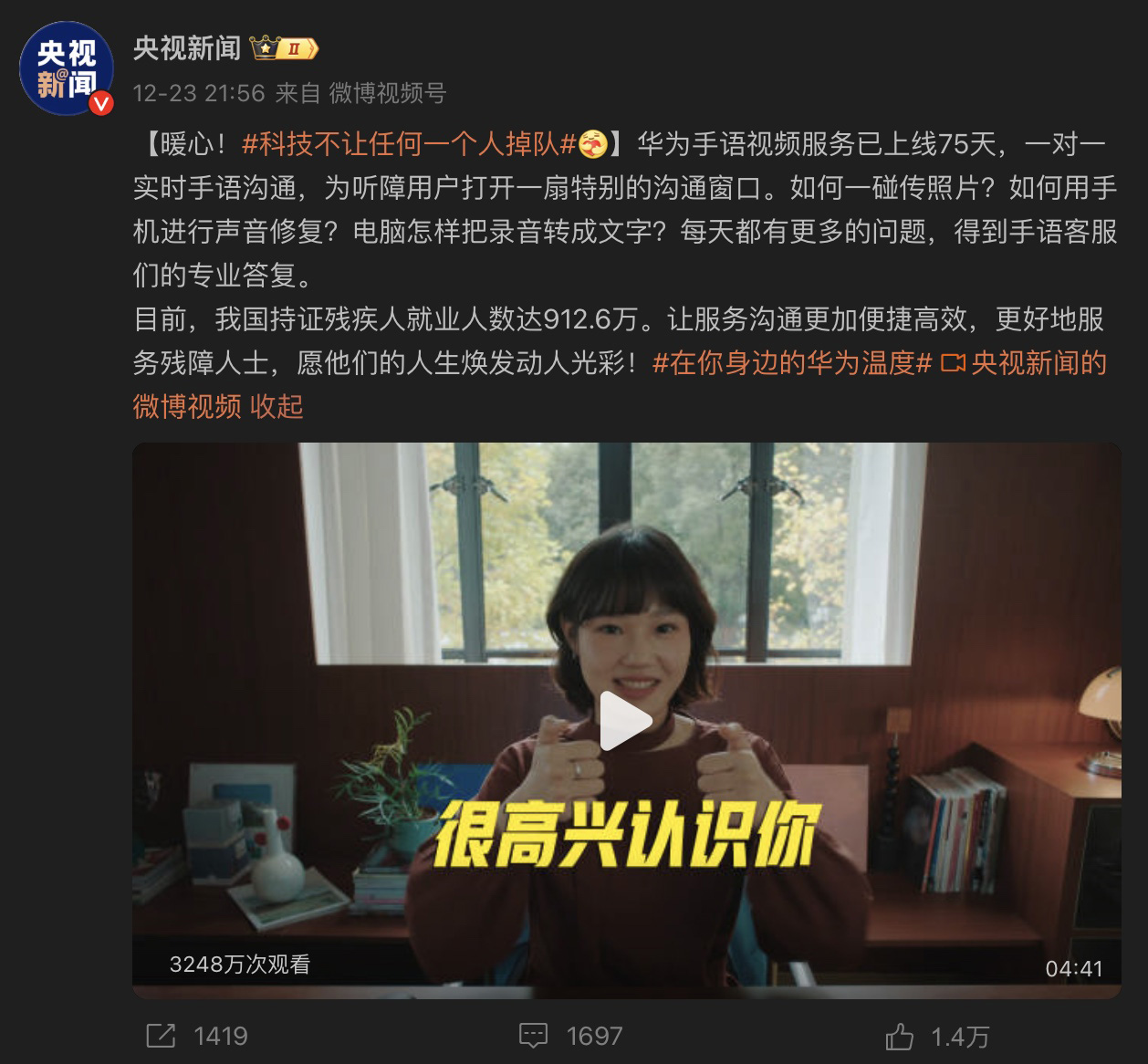Image resolution: width=1148 pixels, height=1064 pixels.
Task: Play the video with center play button
Action: pos(626,720)
